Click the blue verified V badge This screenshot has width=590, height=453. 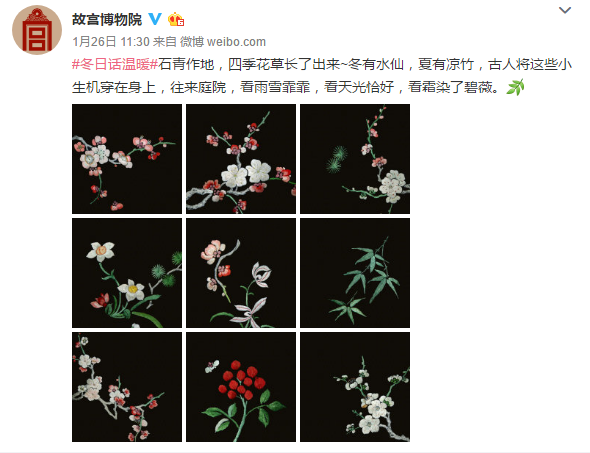pos(155,19)
